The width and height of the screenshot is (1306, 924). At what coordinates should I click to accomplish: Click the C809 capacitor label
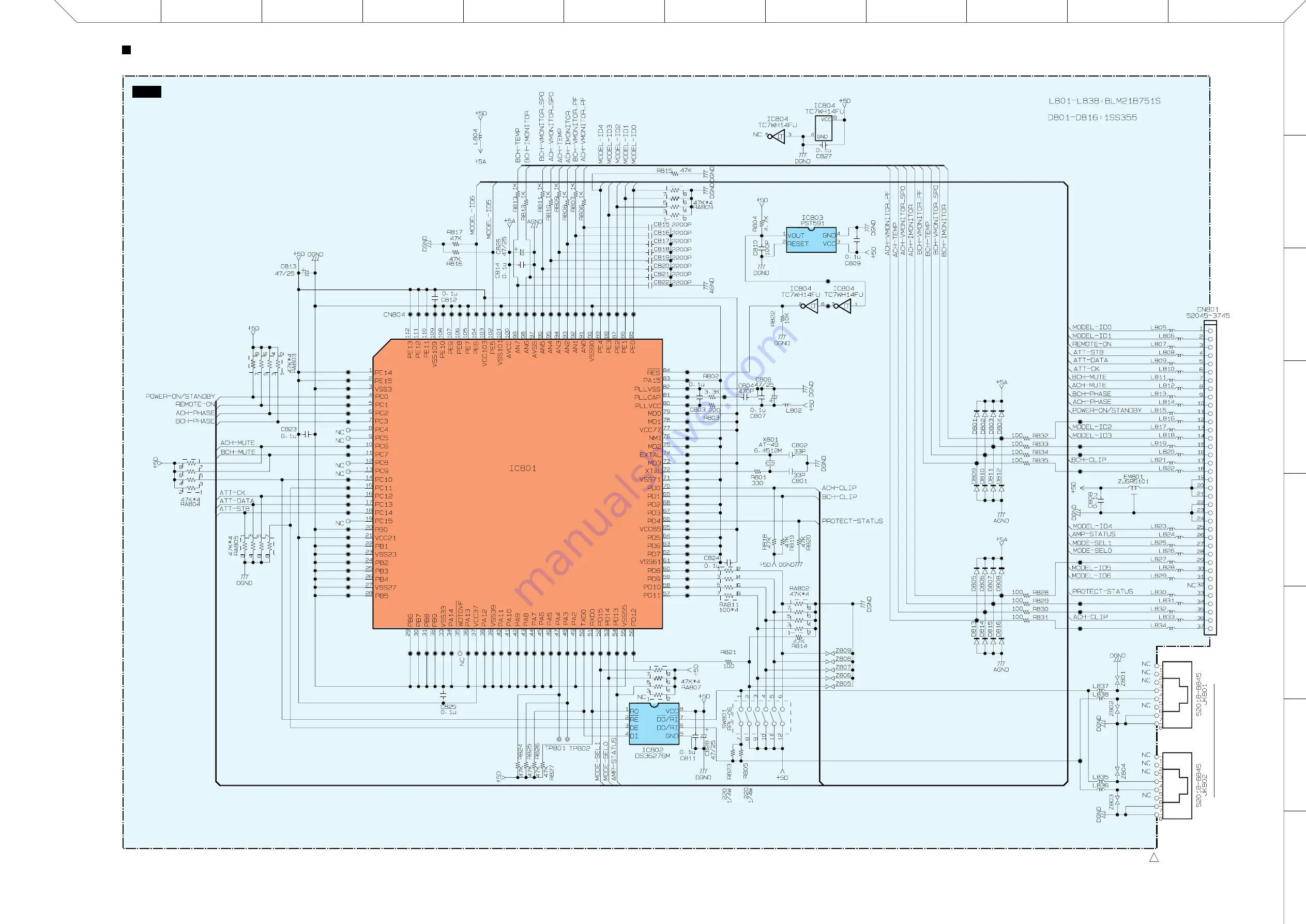pos(853,263)
